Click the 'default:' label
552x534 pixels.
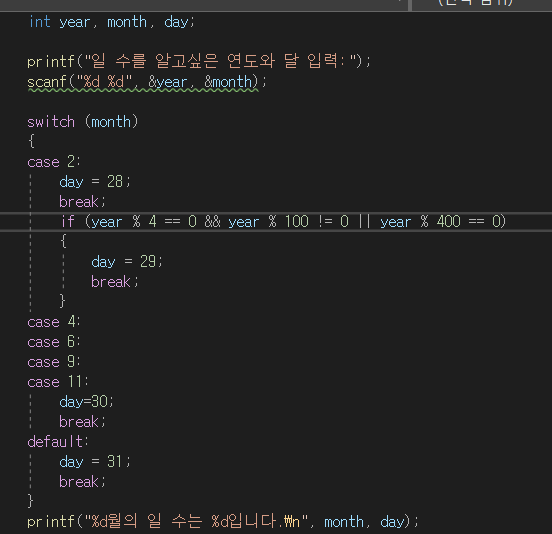[58, 441]
